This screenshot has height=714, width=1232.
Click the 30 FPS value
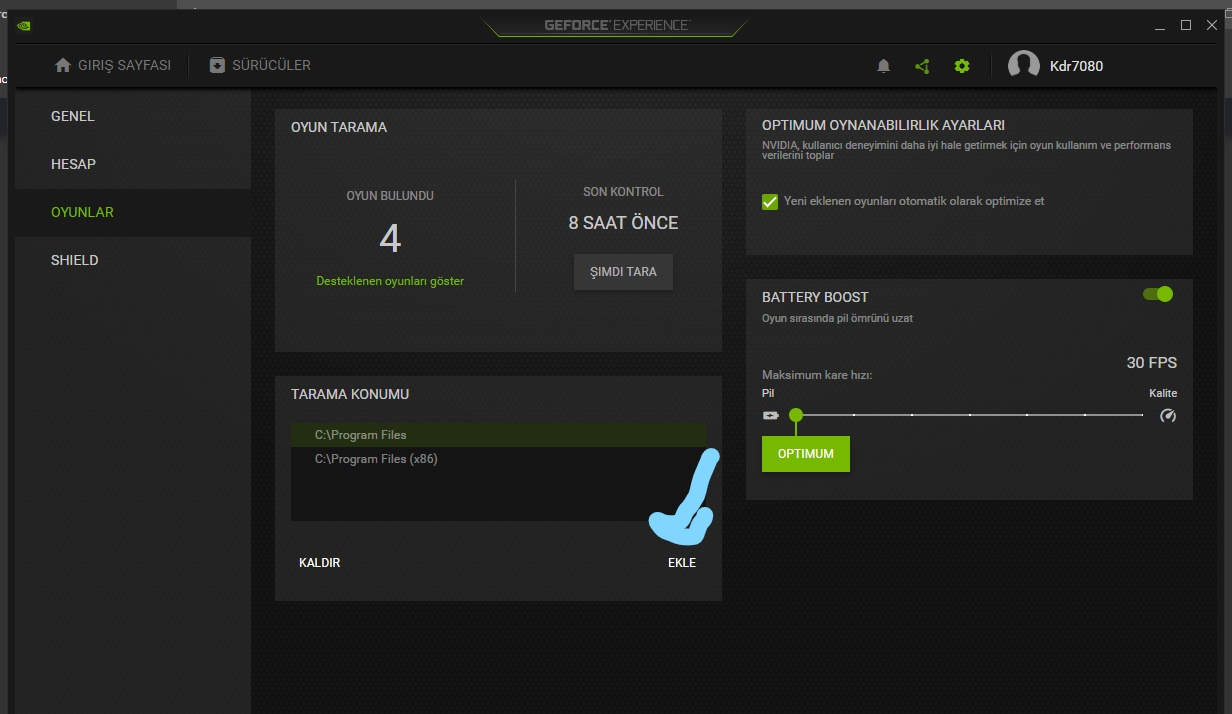[1152, 363]
